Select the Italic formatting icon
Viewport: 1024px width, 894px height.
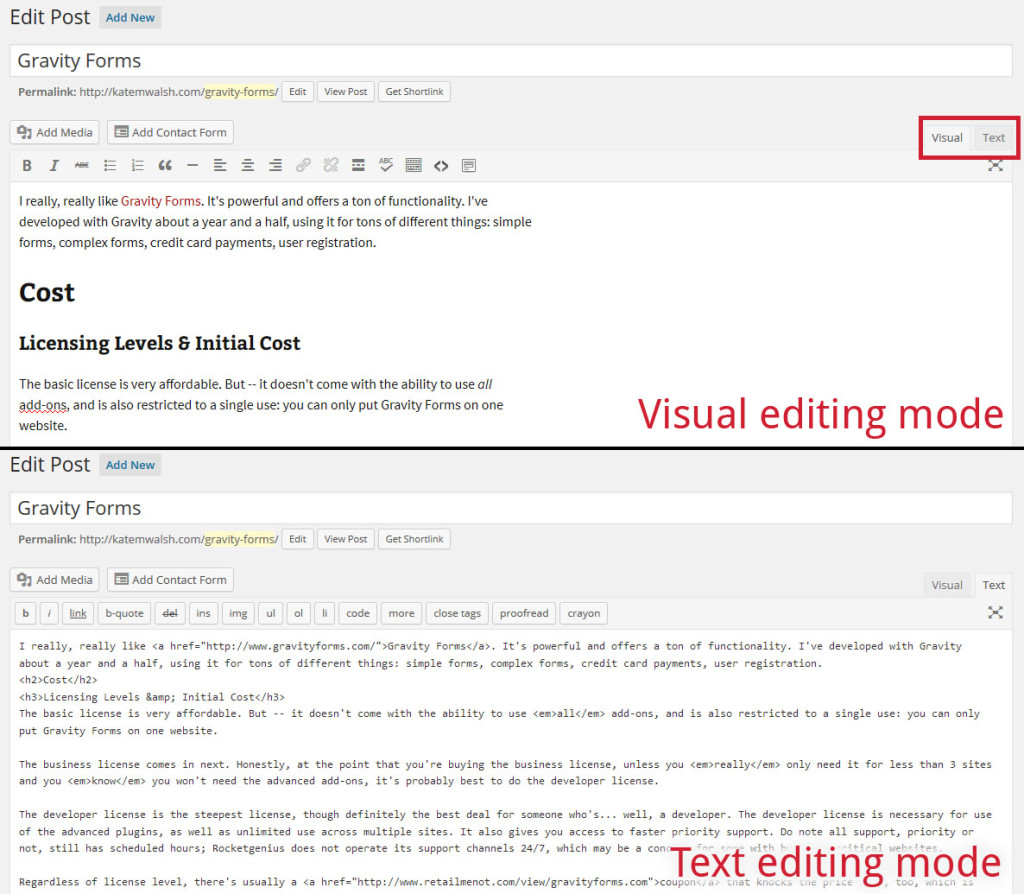point(54,165)
